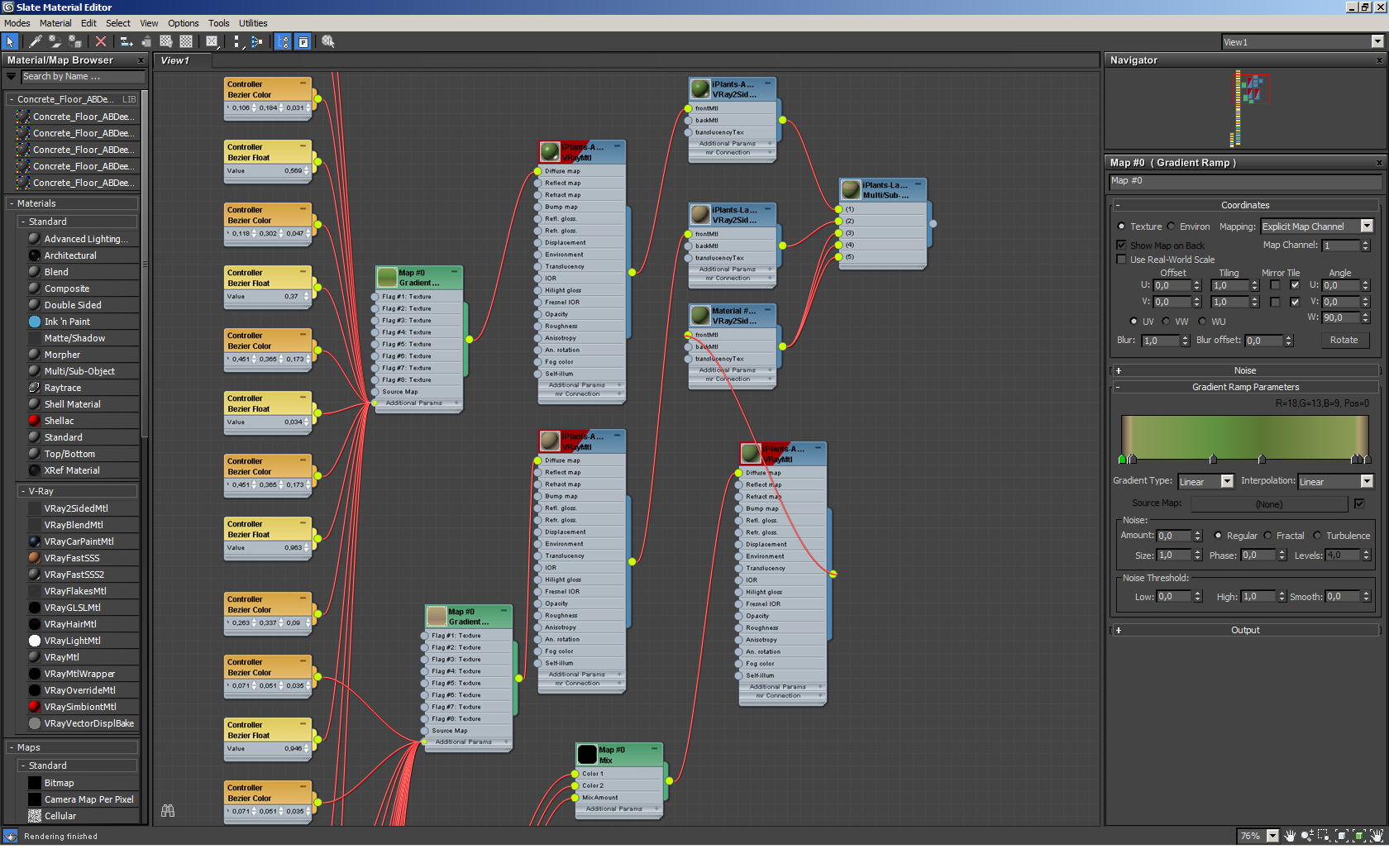Click the Select by Material icon

(x=328, y=41)
